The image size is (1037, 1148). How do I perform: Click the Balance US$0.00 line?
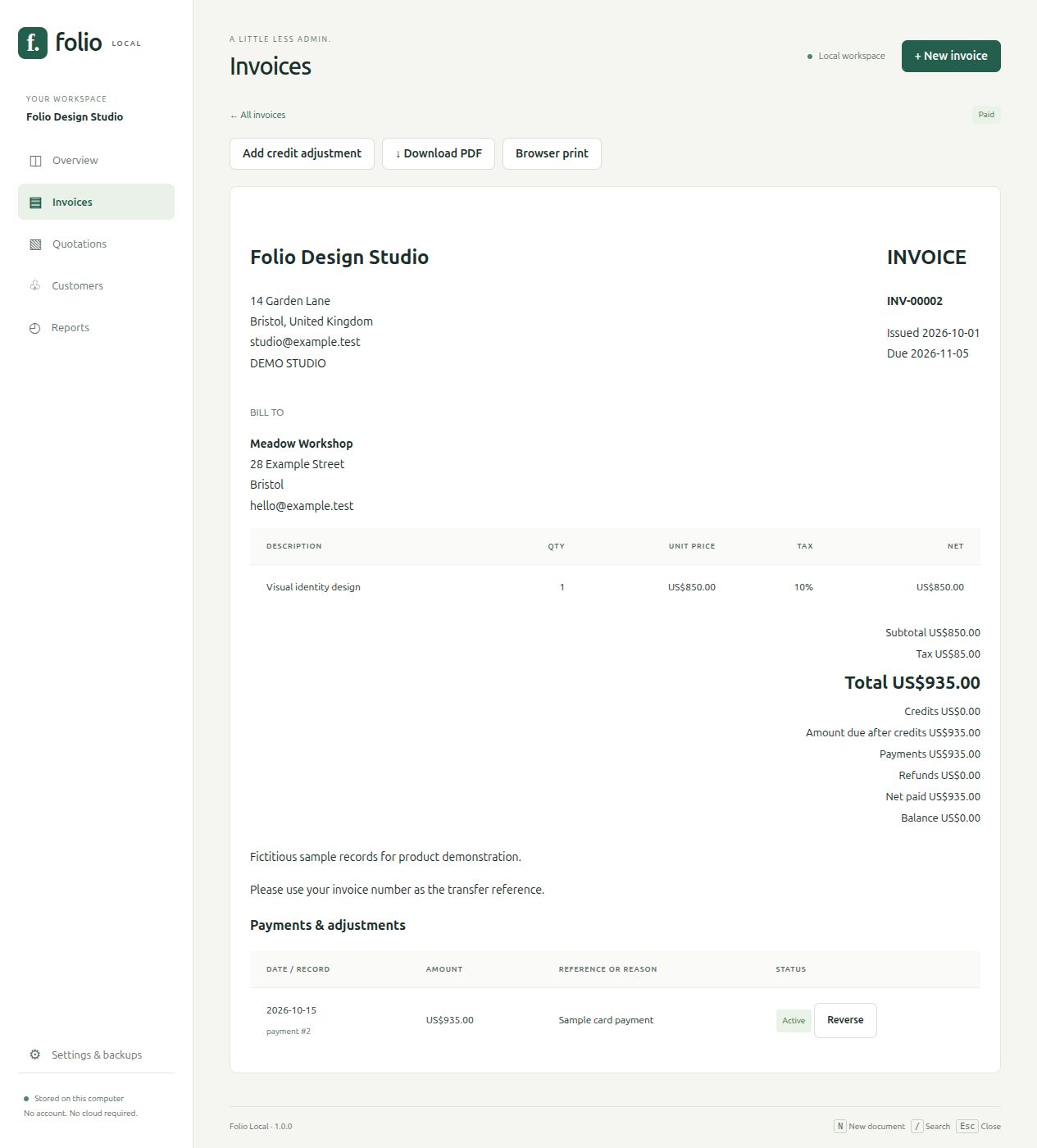(x=940, y=818)
